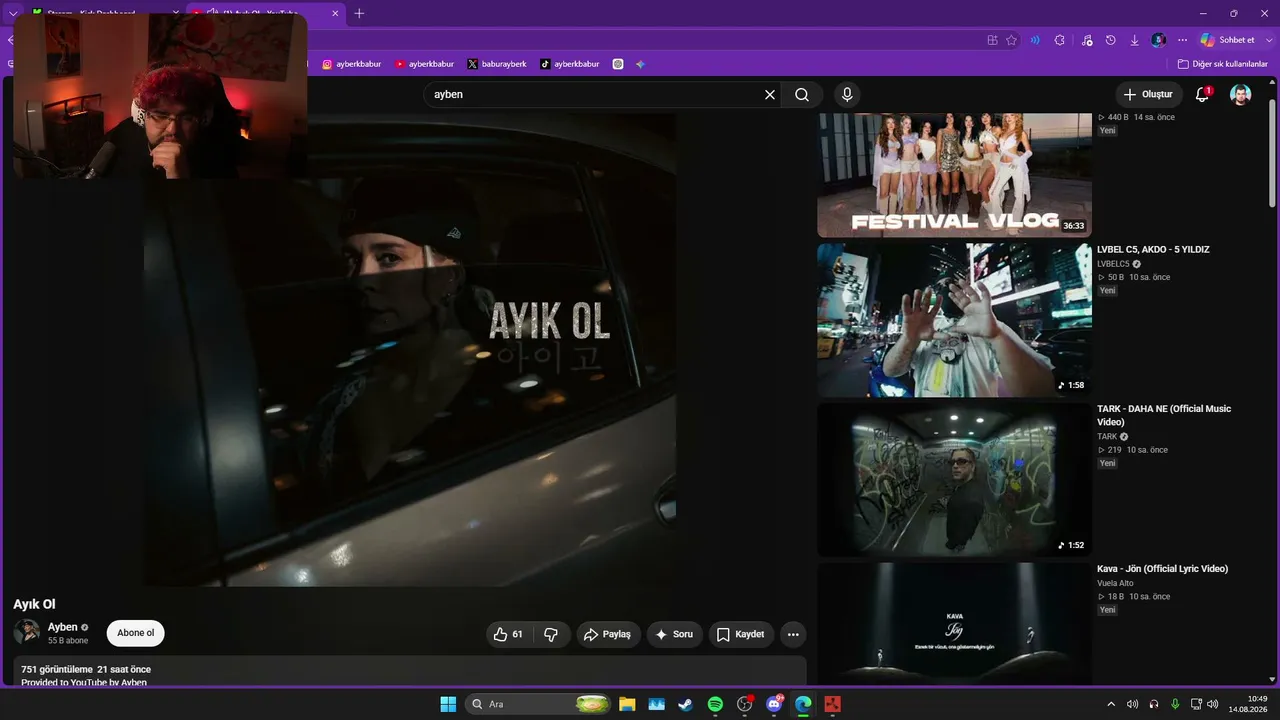
Task: Open the LVBEL C5 video thumbnail
Action: 954,320
